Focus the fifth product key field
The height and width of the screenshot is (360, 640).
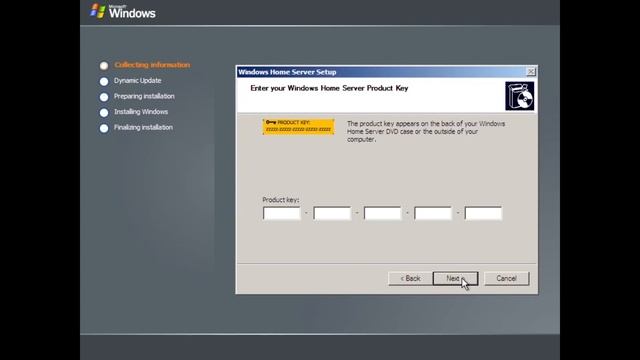[483, 213]
